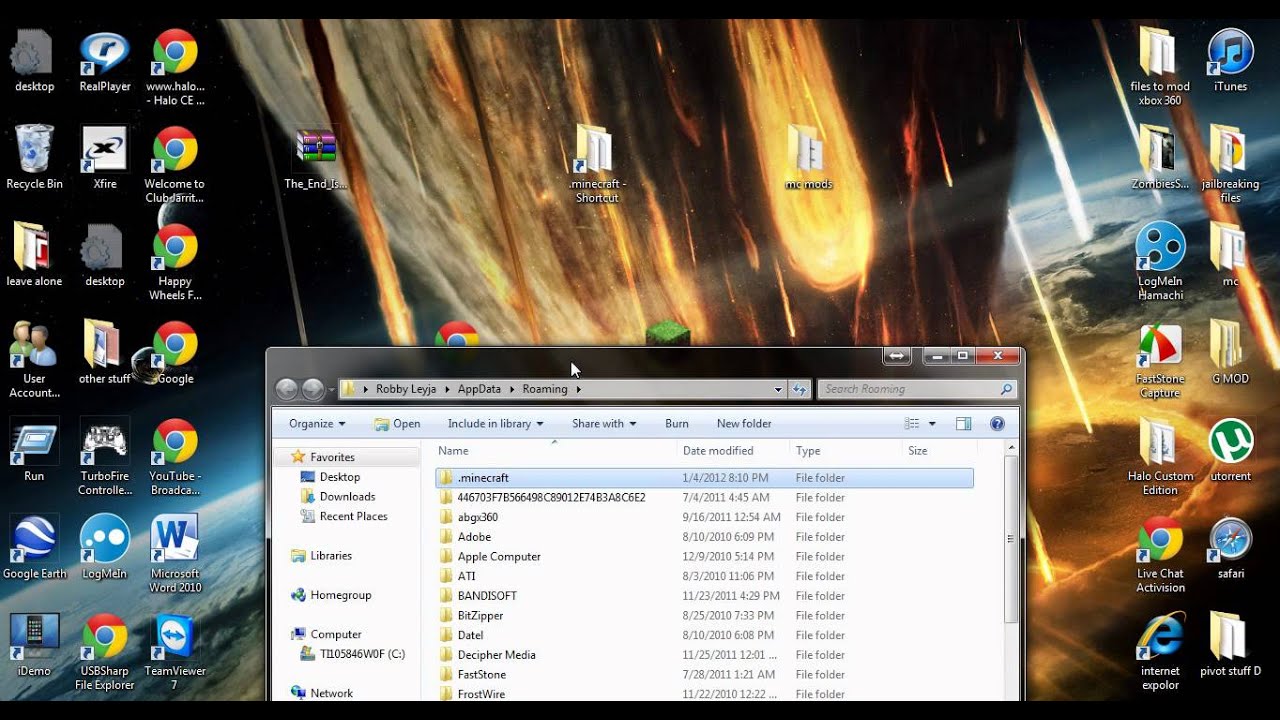The width and height of the screenshot is (1280, 720).
Task: Open the address bar history dropdown arrow
Action: (778, 389)
